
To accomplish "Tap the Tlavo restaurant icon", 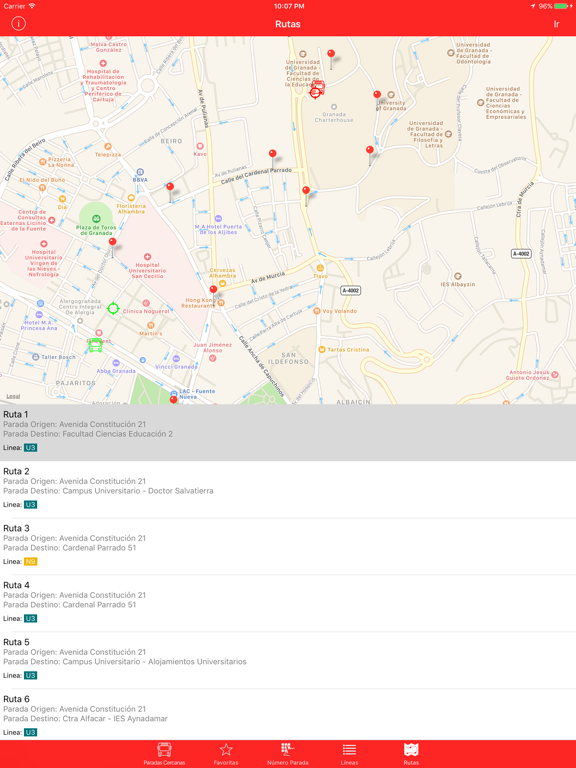I will click(x=320, y=268).
